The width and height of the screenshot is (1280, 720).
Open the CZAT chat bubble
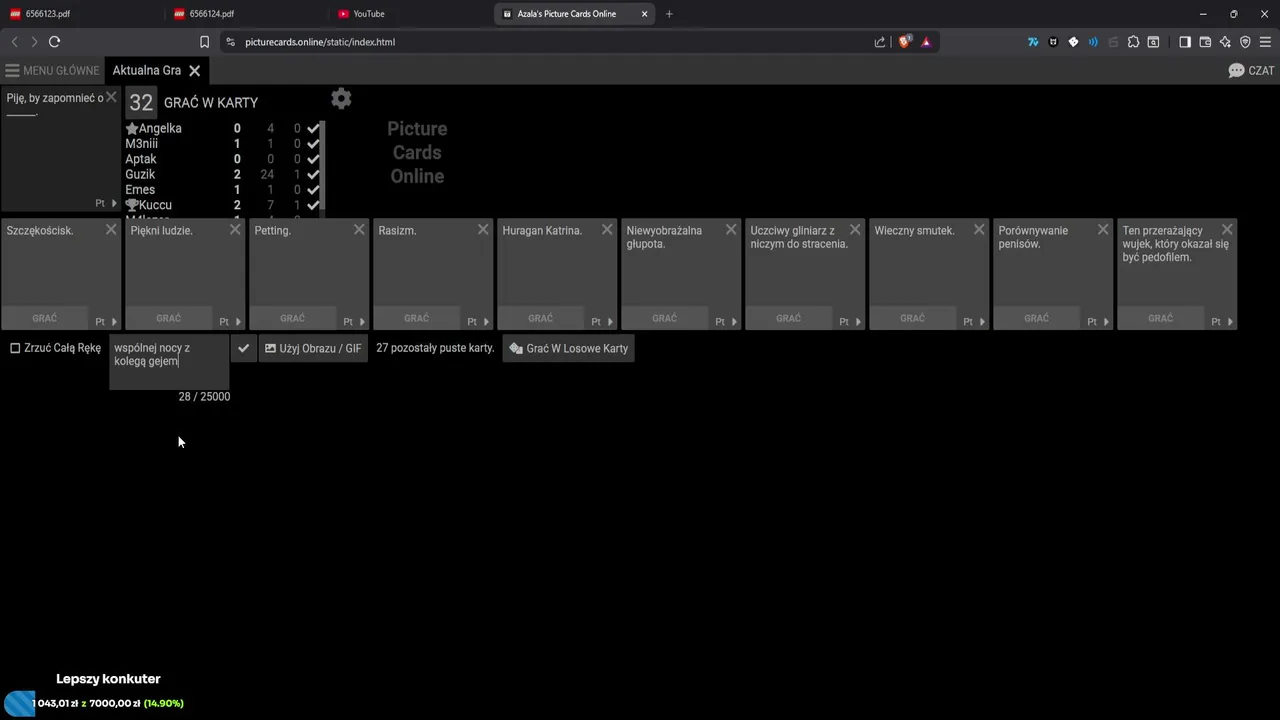1251,71
